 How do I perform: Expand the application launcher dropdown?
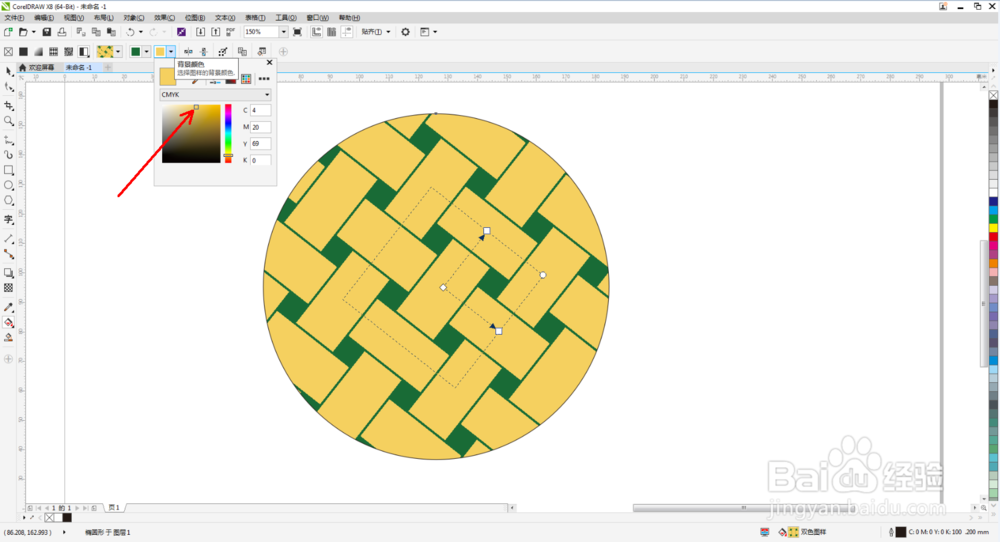(x=435, y=32)
